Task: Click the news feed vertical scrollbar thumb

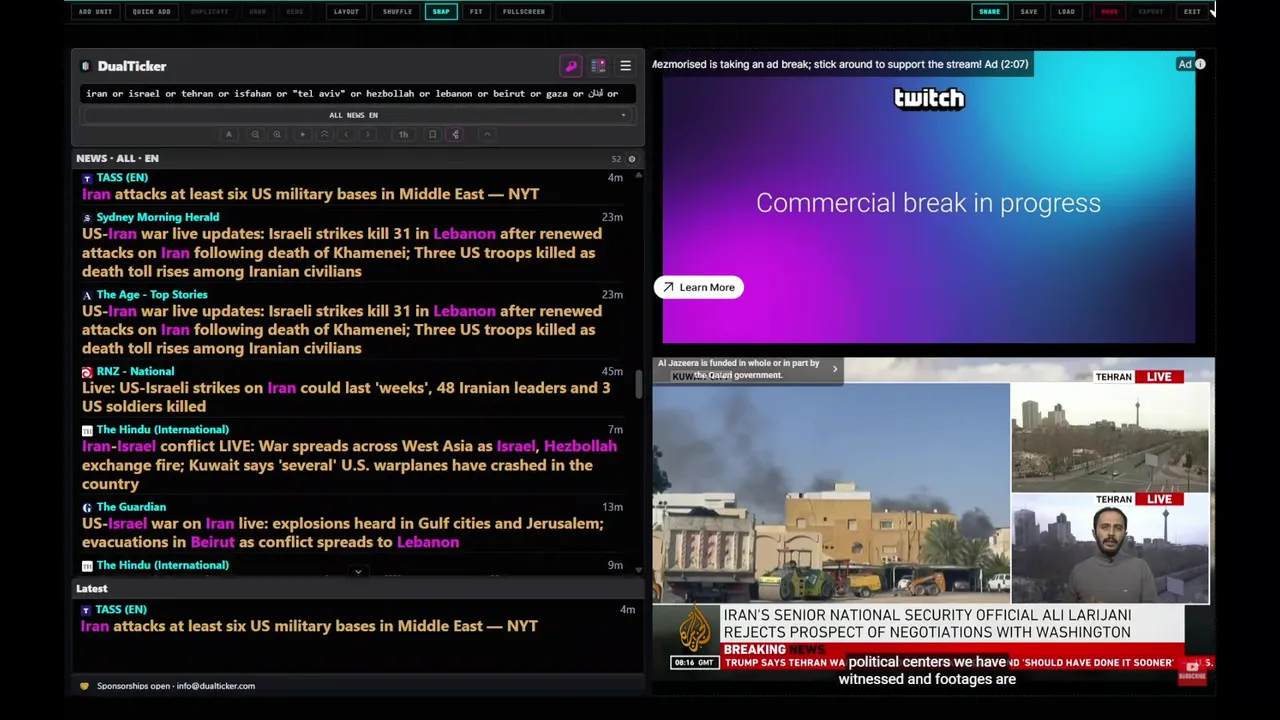Action: click(x=638, y=385)
